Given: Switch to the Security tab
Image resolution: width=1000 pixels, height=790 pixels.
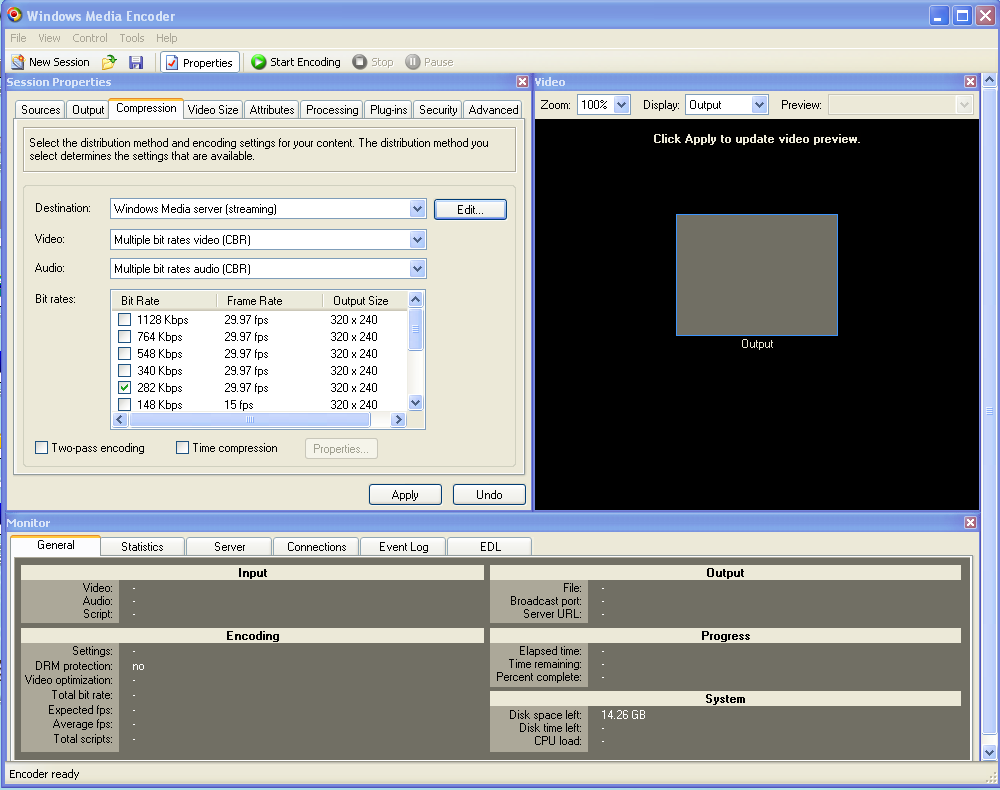Looking at the screenshot, I should point(438,110).
